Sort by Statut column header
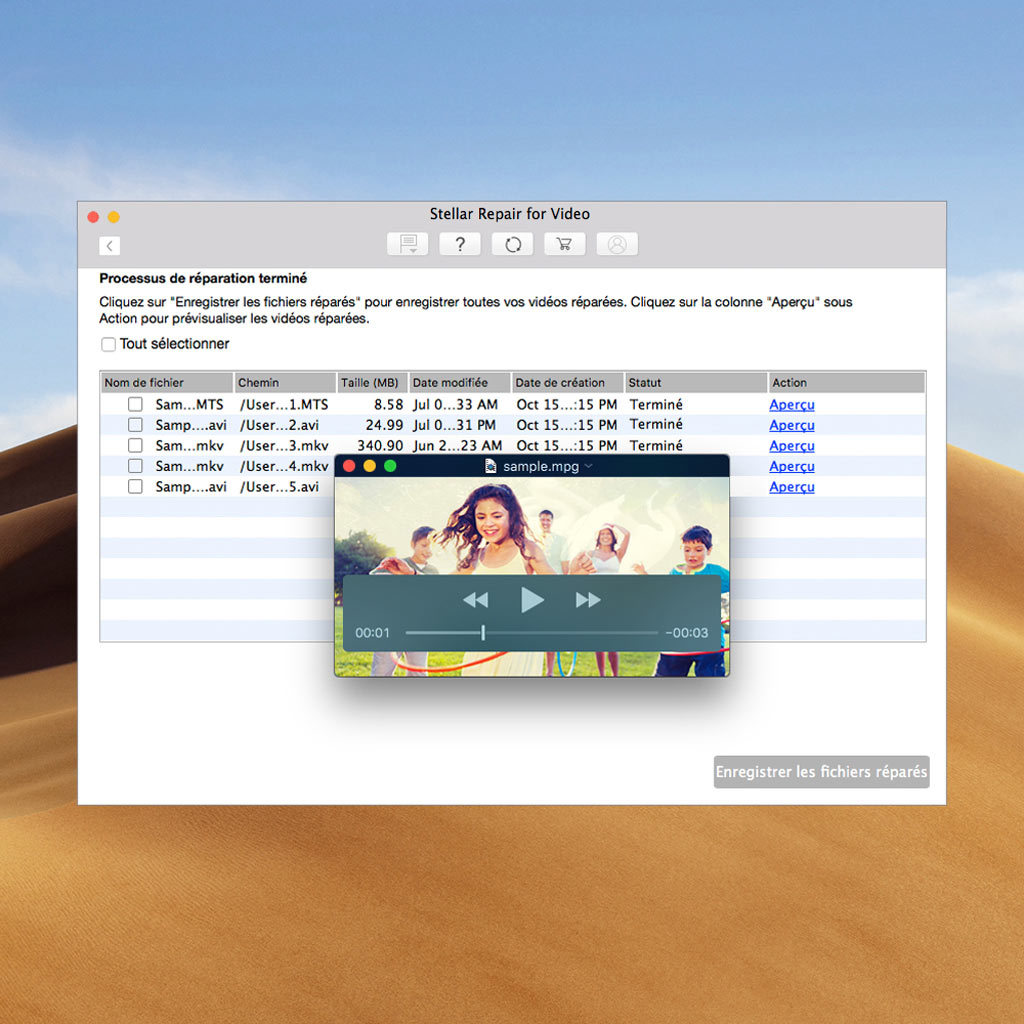This screenshot has width=1024, height=1024. (696, 383)
